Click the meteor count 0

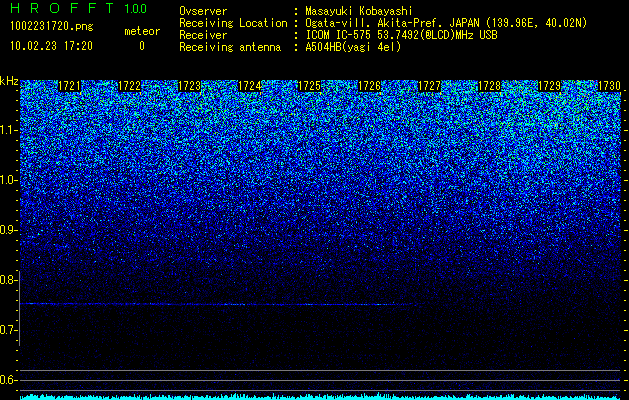142,46
